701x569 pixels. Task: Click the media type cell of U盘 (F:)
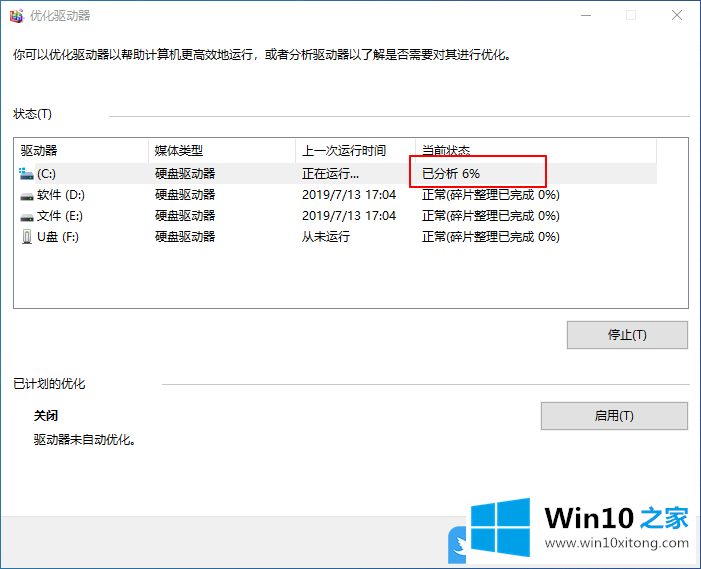click(185, 236)
